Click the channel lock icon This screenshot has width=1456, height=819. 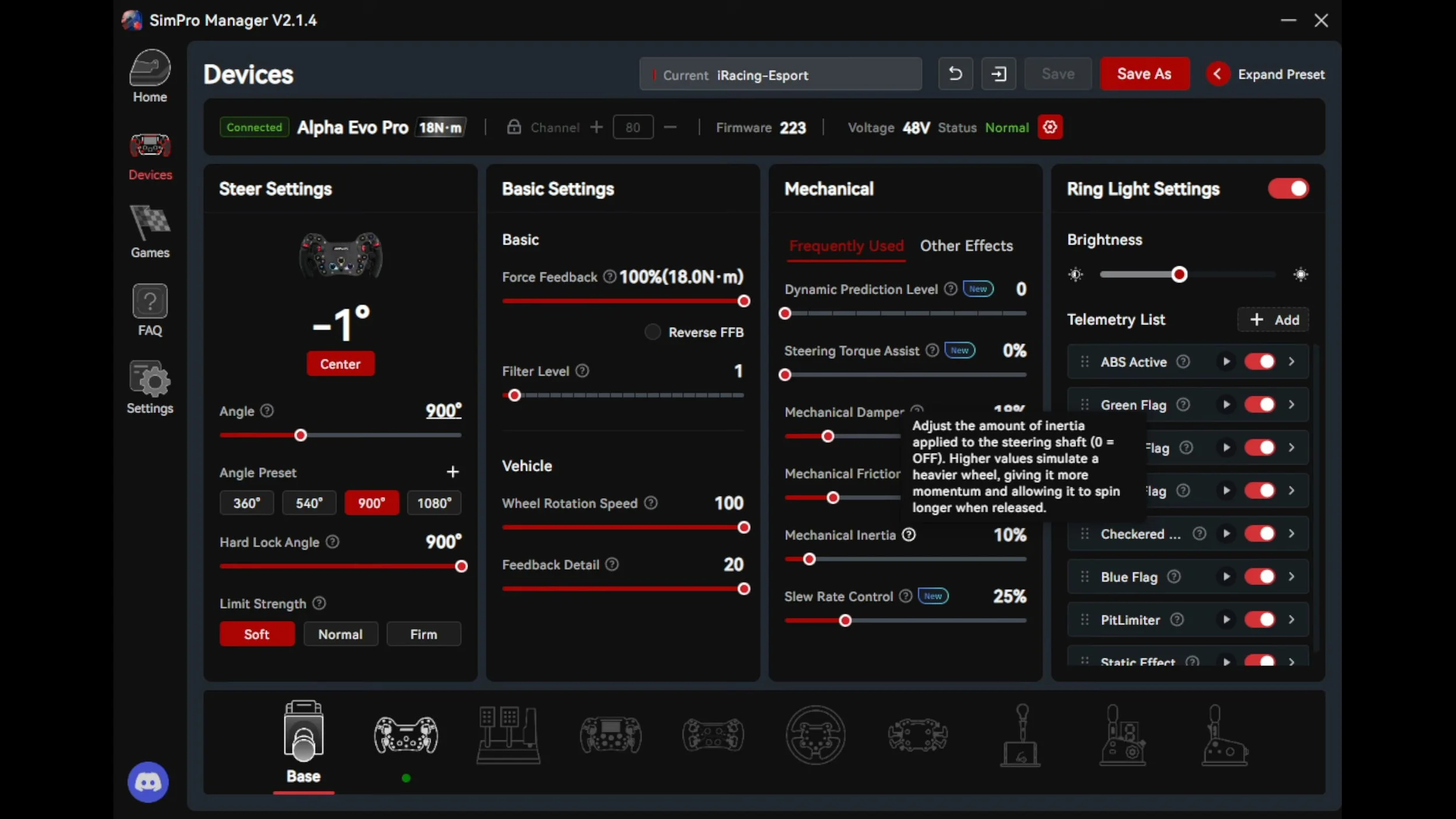pyautogui.click(x=514, y=127)
